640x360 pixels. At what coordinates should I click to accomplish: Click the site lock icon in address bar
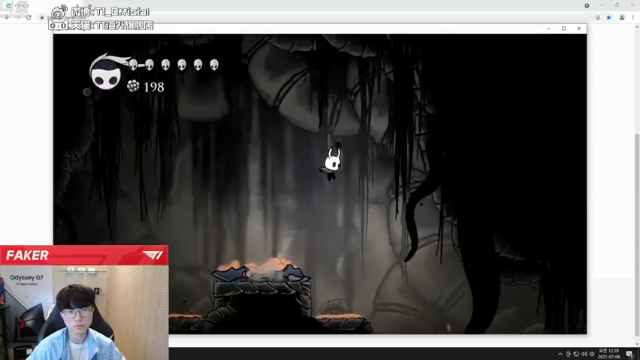point(42,18)
